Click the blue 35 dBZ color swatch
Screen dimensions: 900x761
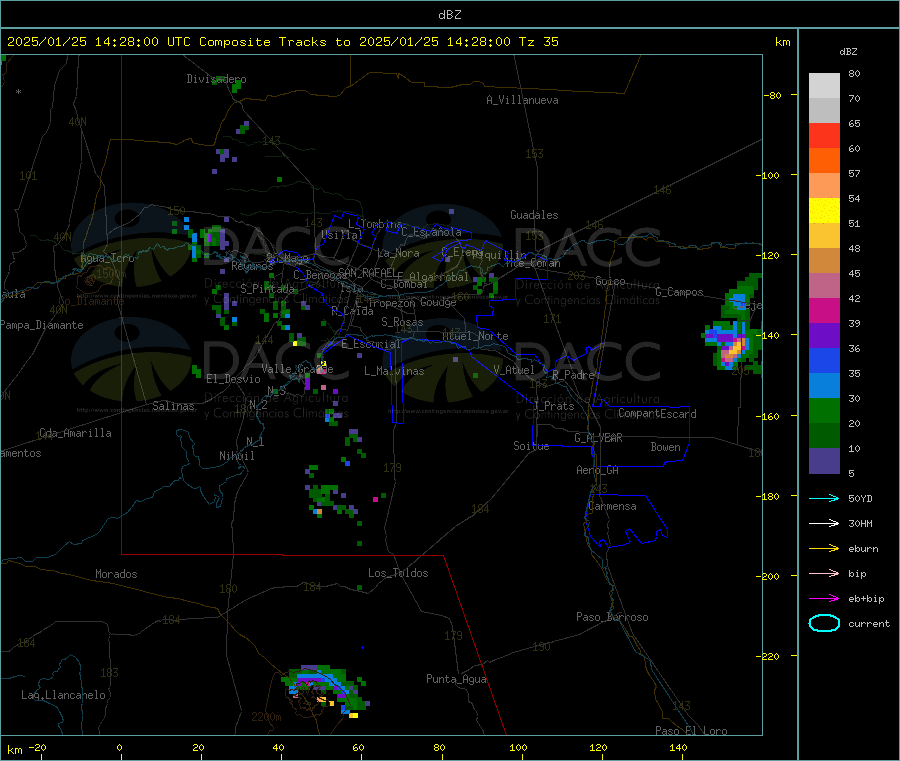[x=824, y=360]
